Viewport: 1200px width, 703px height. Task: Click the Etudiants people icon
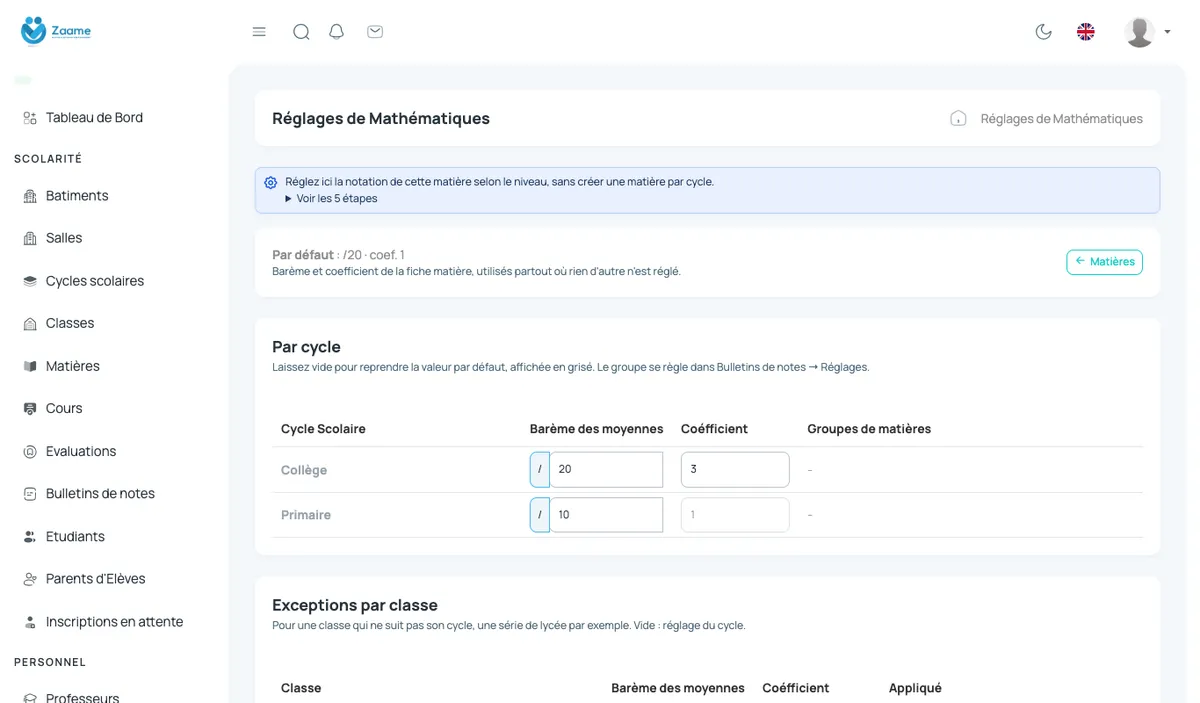click(30, 537)
